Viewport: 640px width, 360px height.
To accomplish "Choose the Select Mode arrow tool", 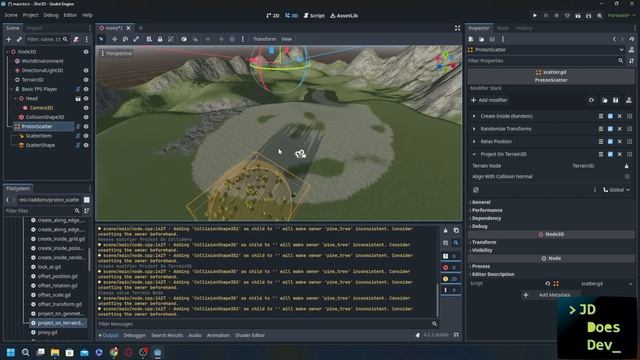I will (x=102, y=39).
